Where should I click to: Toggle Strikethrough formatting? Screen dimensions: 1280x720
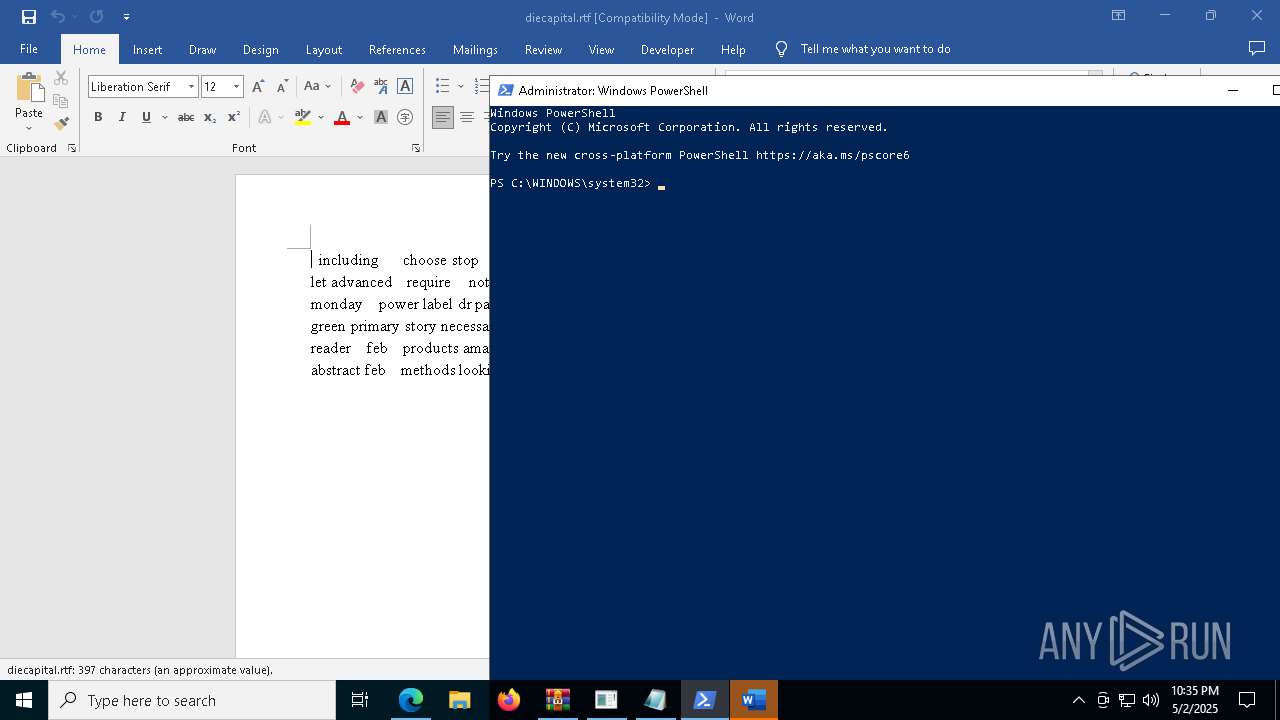pyautogui.click(x=185, y=117)
